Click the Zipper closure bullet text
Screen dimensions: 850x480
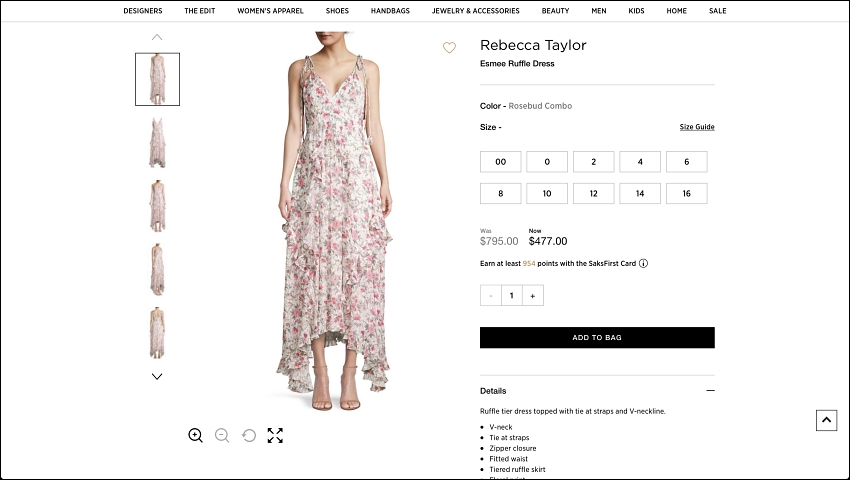click(513, 449)
